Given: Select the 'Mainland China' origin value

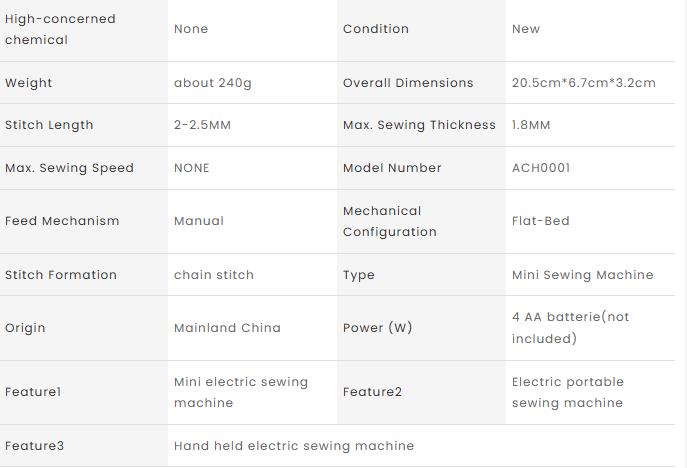Looking at the screenshot, I should click(227, 328).
